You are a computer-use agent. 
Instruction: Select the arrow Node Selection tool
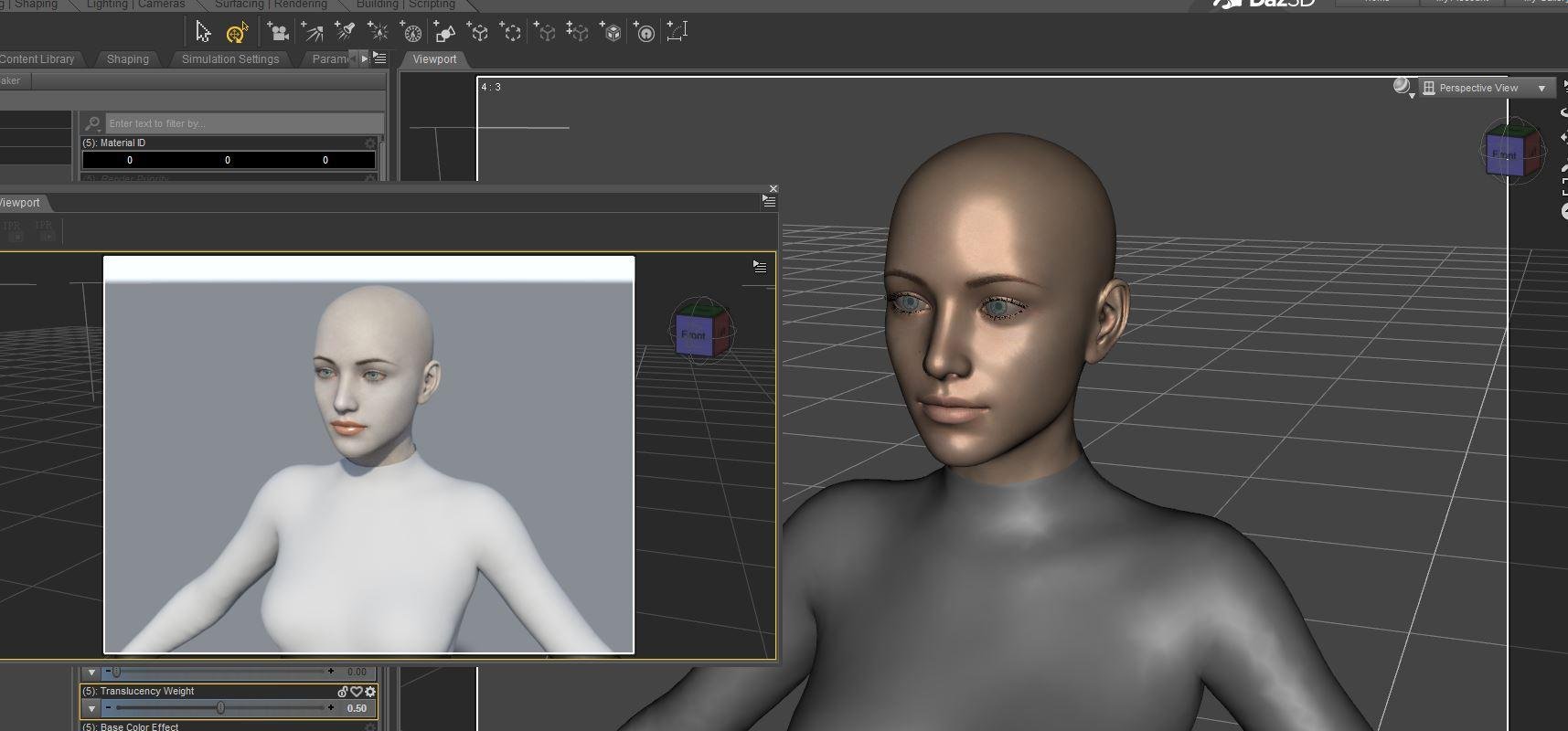tap(203, 33)
